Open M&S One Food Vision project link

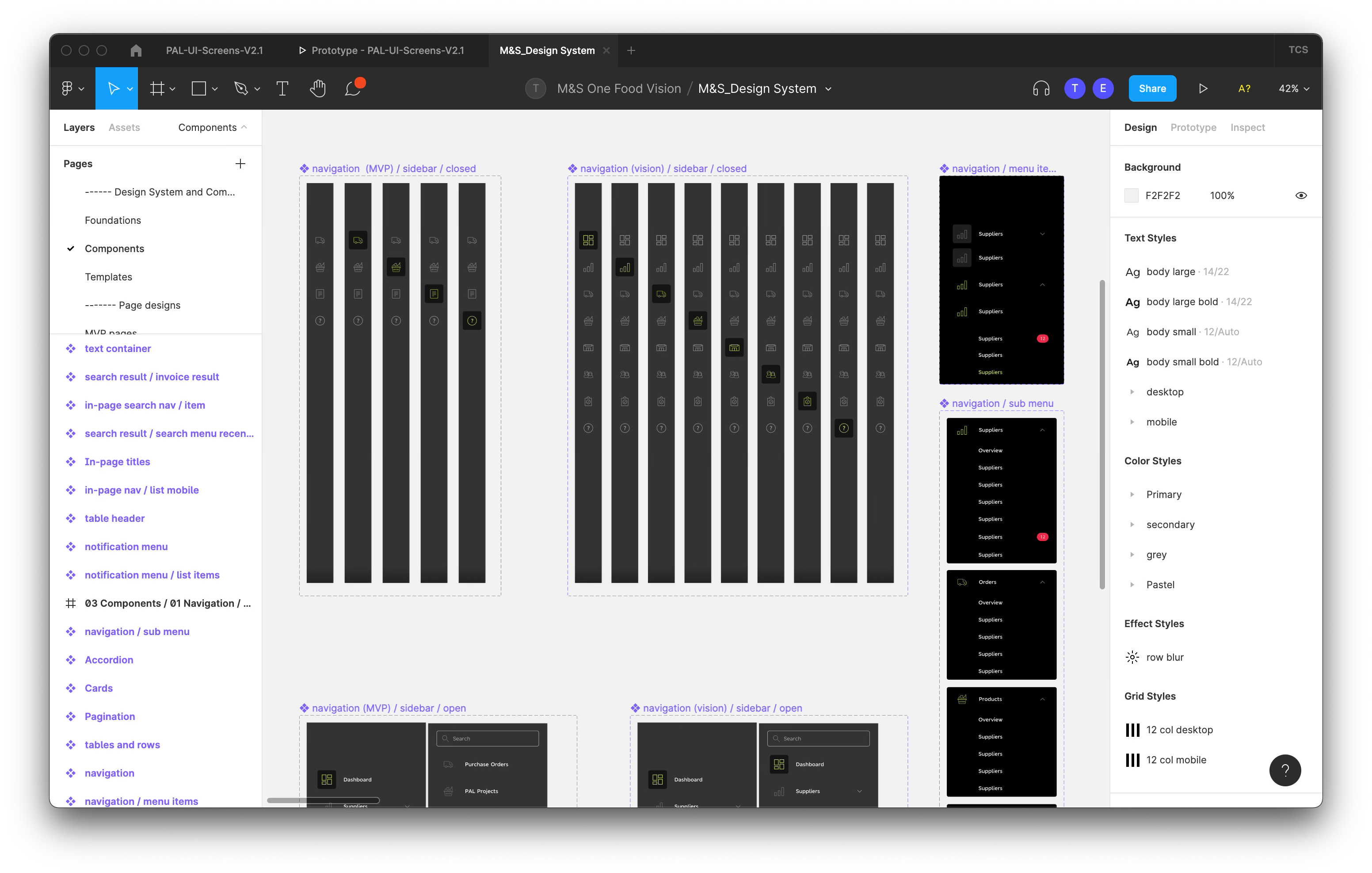(619, 88)
